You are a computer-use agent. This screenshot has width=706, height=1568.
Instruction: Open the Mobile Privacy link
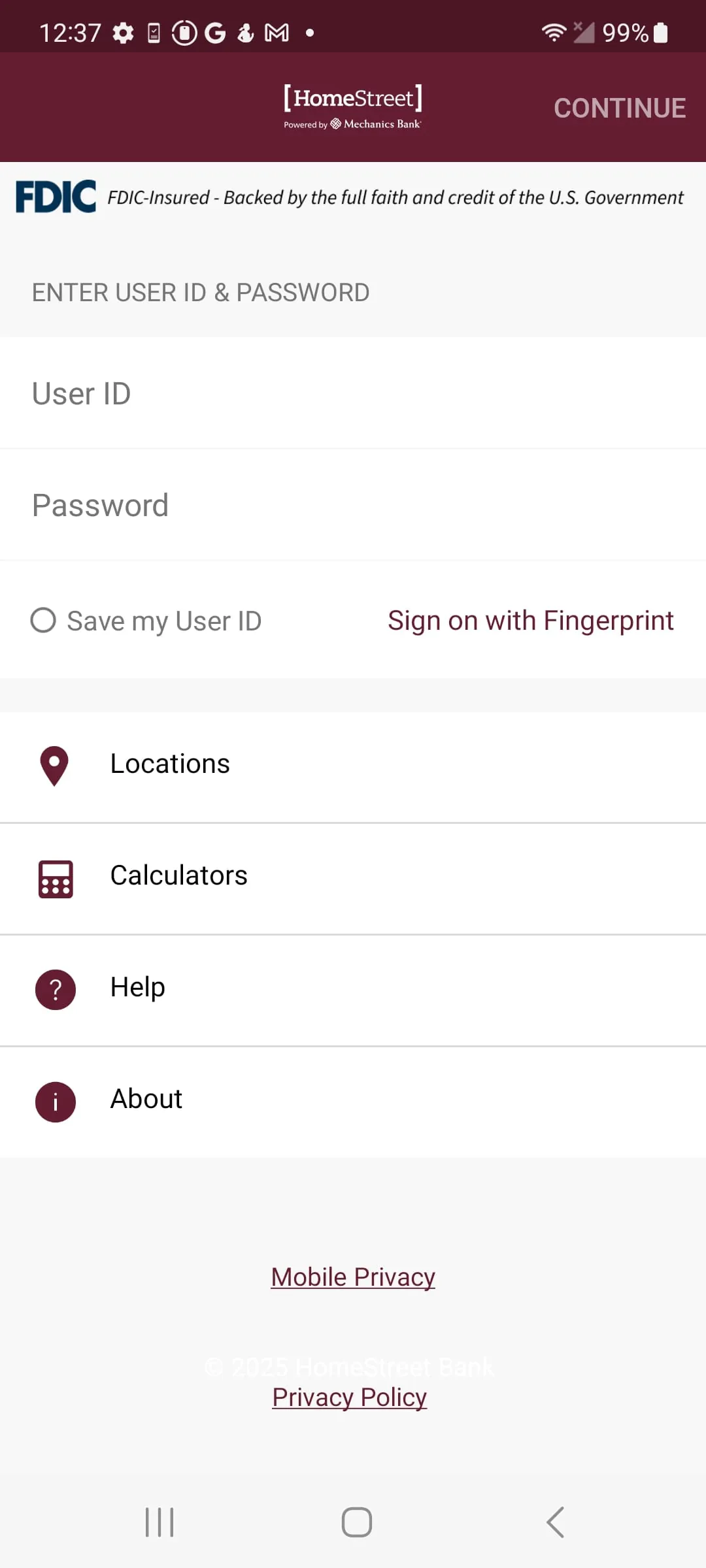[353, 1277]
